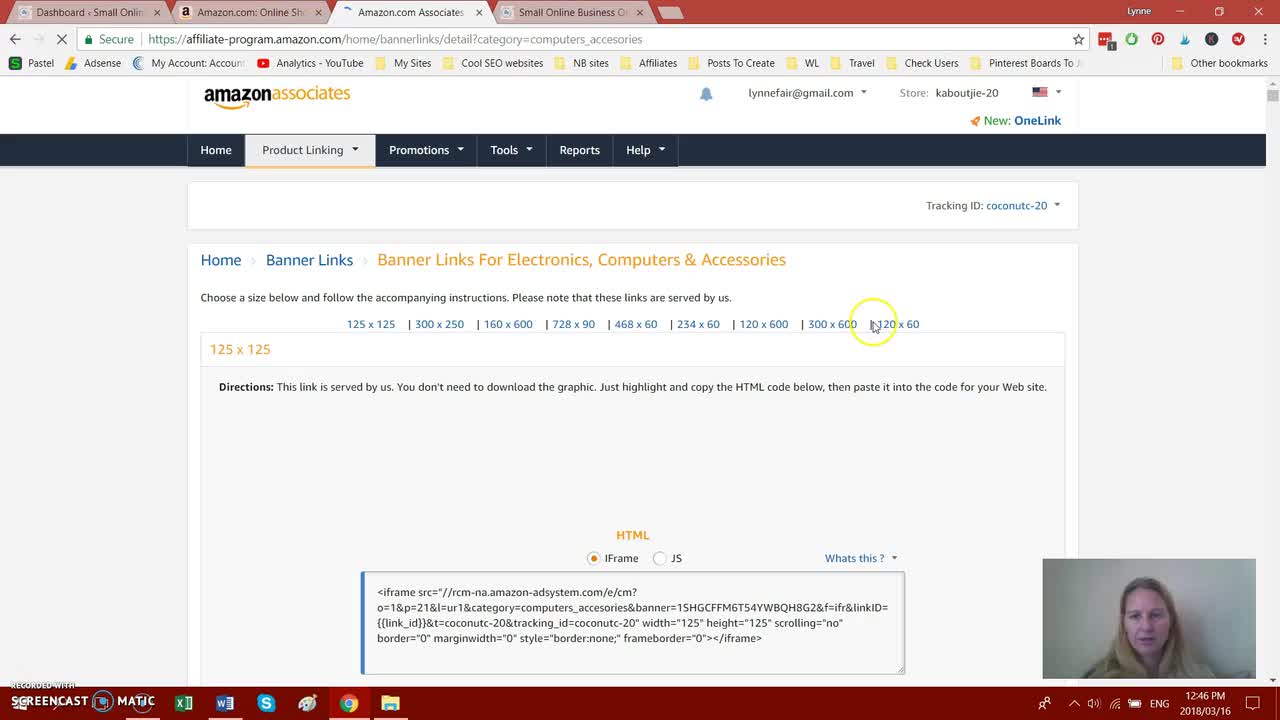Choose the 120 x 600 banner size
This screenshot has width=1280, height=720.
click(763, 324)
